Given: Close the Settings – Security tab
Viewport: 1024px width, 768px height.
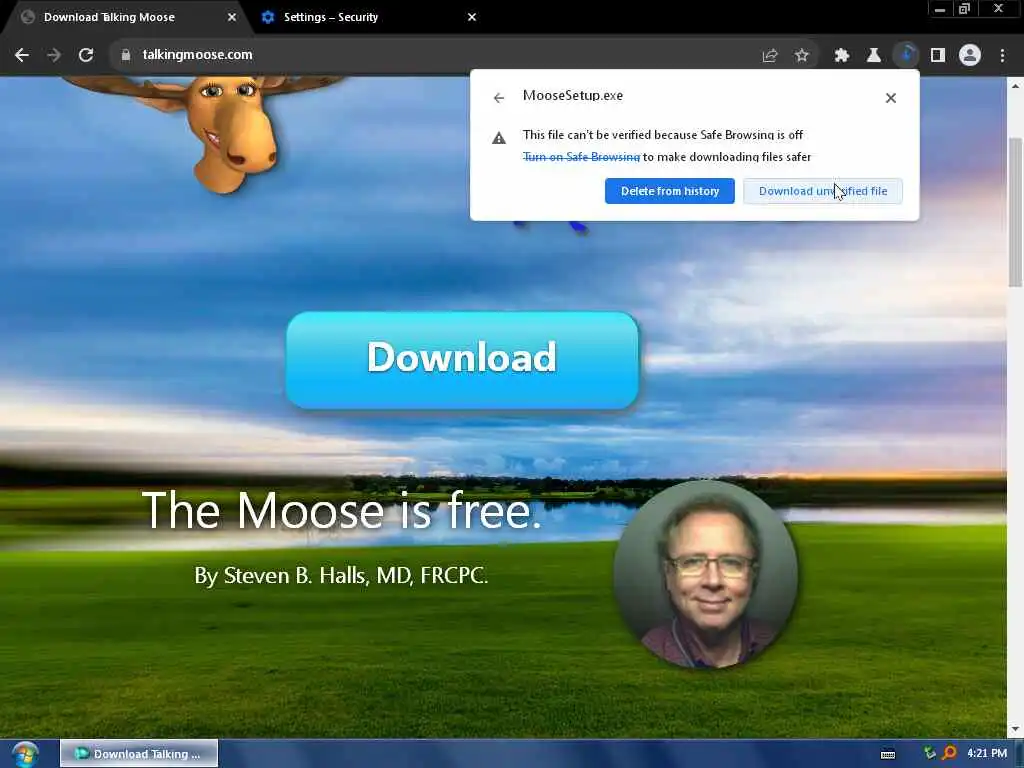Looking at the screenshot, I should (472, 17).
